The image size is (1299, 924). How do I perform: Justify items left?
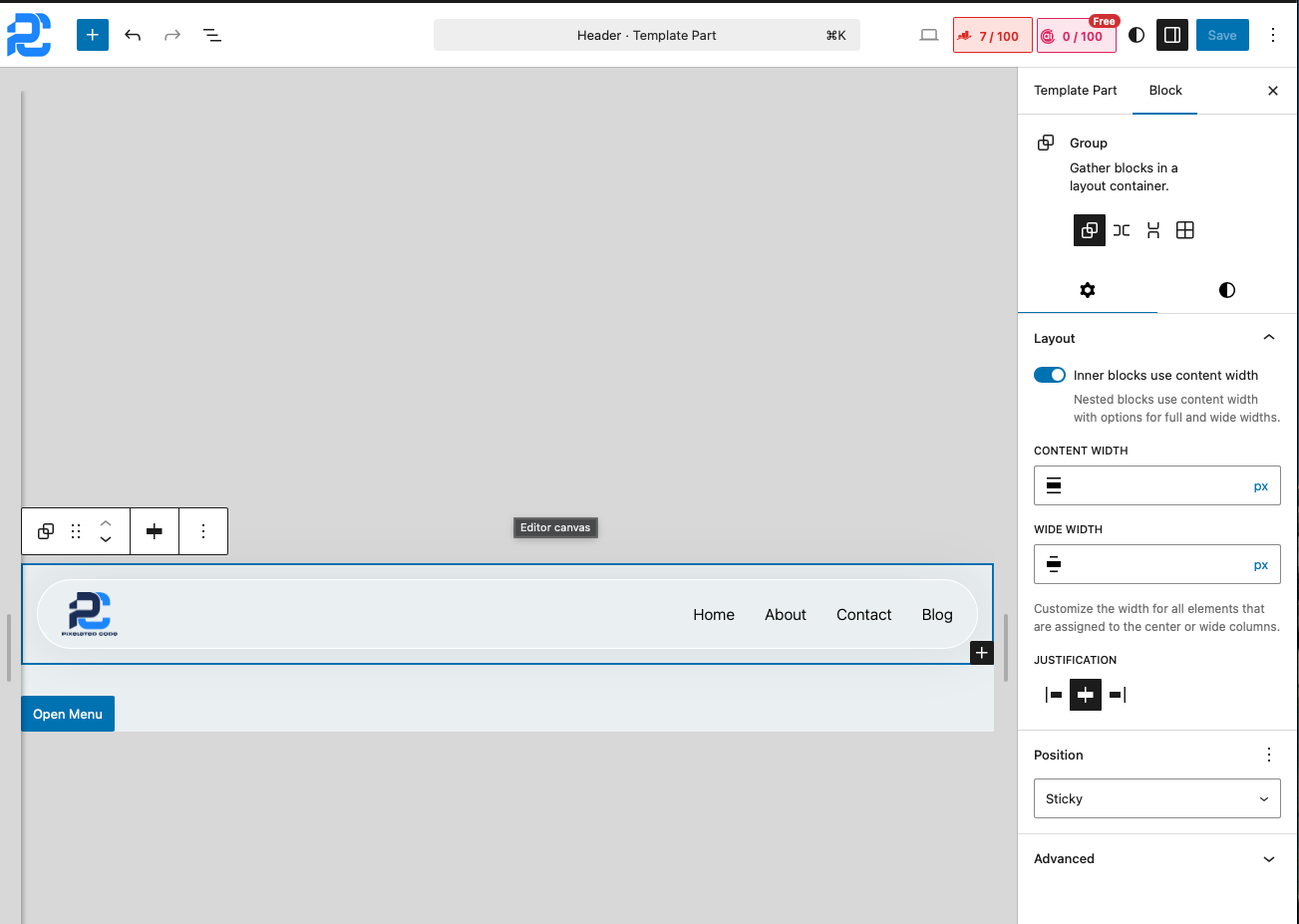coord(1054,695)
